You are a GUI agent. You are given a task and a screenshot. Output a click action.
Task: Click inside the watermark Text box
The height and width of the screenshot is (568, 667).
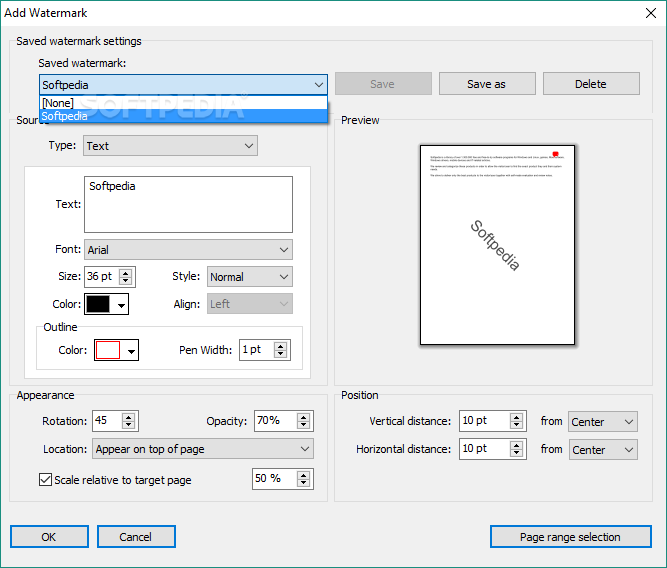pos(188,205)
